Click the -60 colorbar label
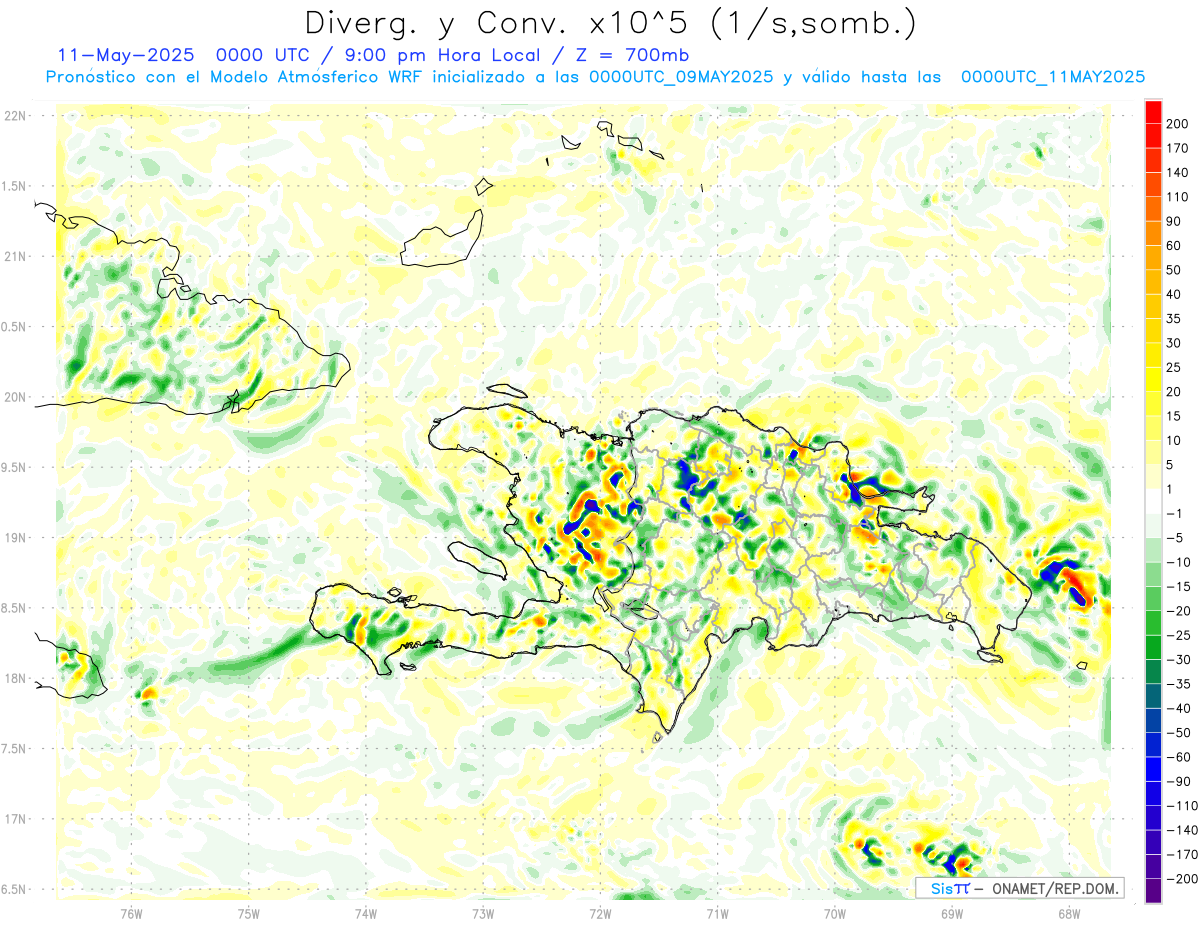The image size is (1200, 927). click(x=1179, y=757)
